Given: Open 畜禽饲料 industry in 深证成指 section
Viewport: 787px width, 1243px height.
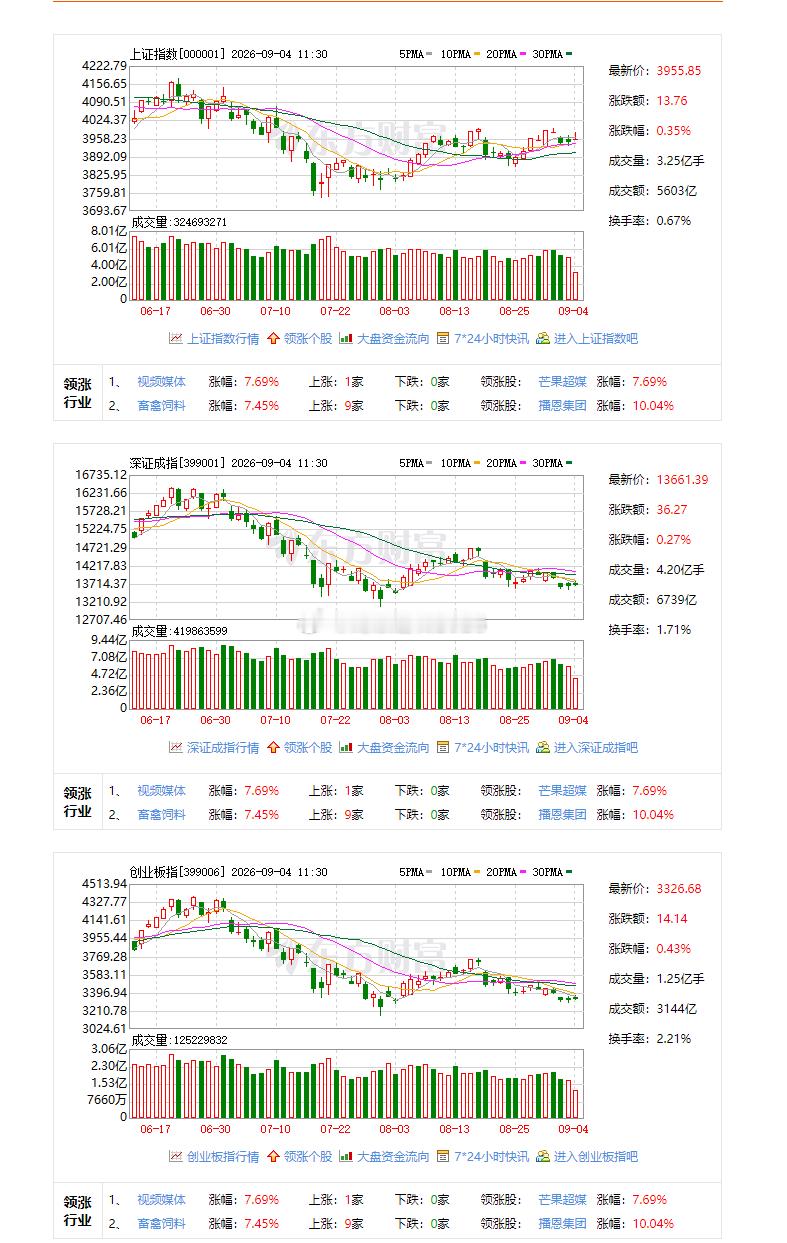Looking at the screenshot, I should pos(161,815).
